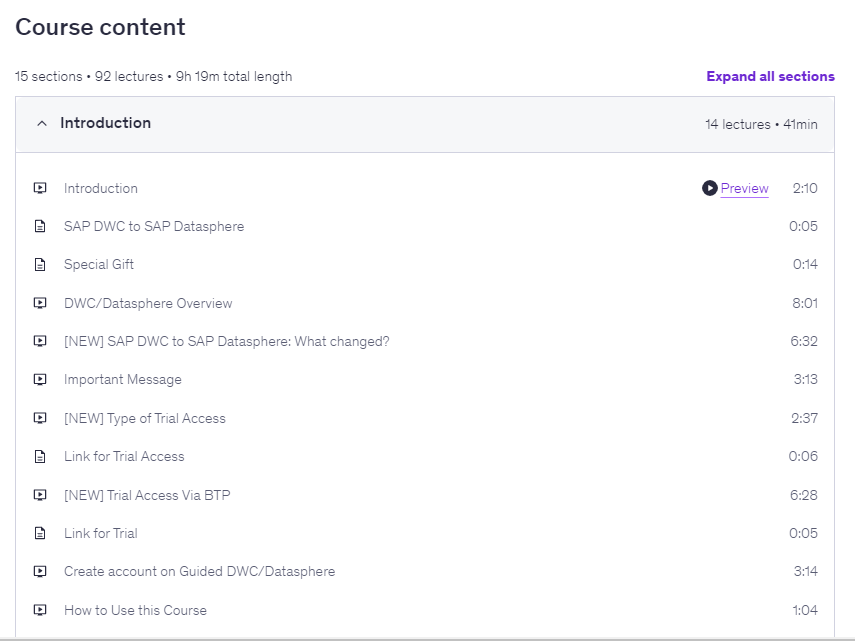Click the video icon beside the Introduction lecture
The width and height of the screenshot is (855, 641).
tap(40, 188)
